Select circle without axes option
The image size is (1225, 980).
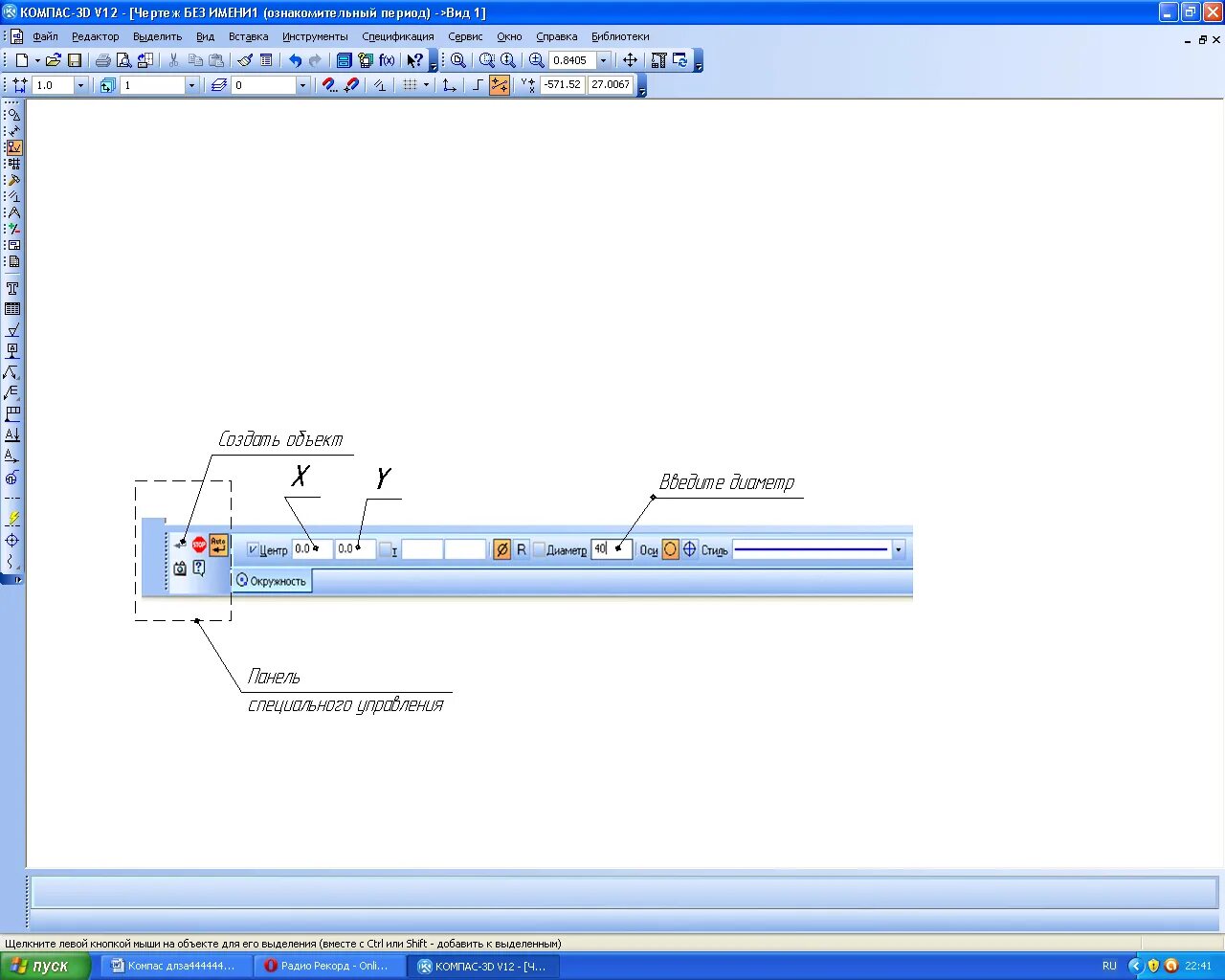coord(671,549)
